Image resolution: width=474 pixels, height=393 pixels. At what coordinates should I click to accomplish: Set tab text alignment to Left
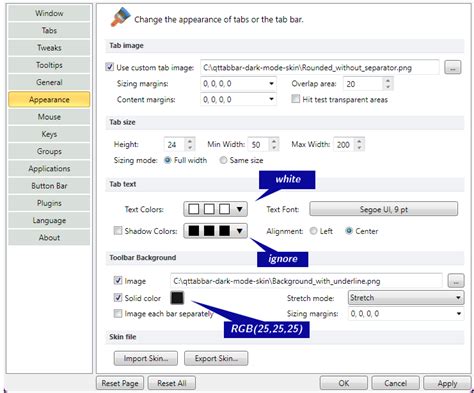click(x=313, y=231)
